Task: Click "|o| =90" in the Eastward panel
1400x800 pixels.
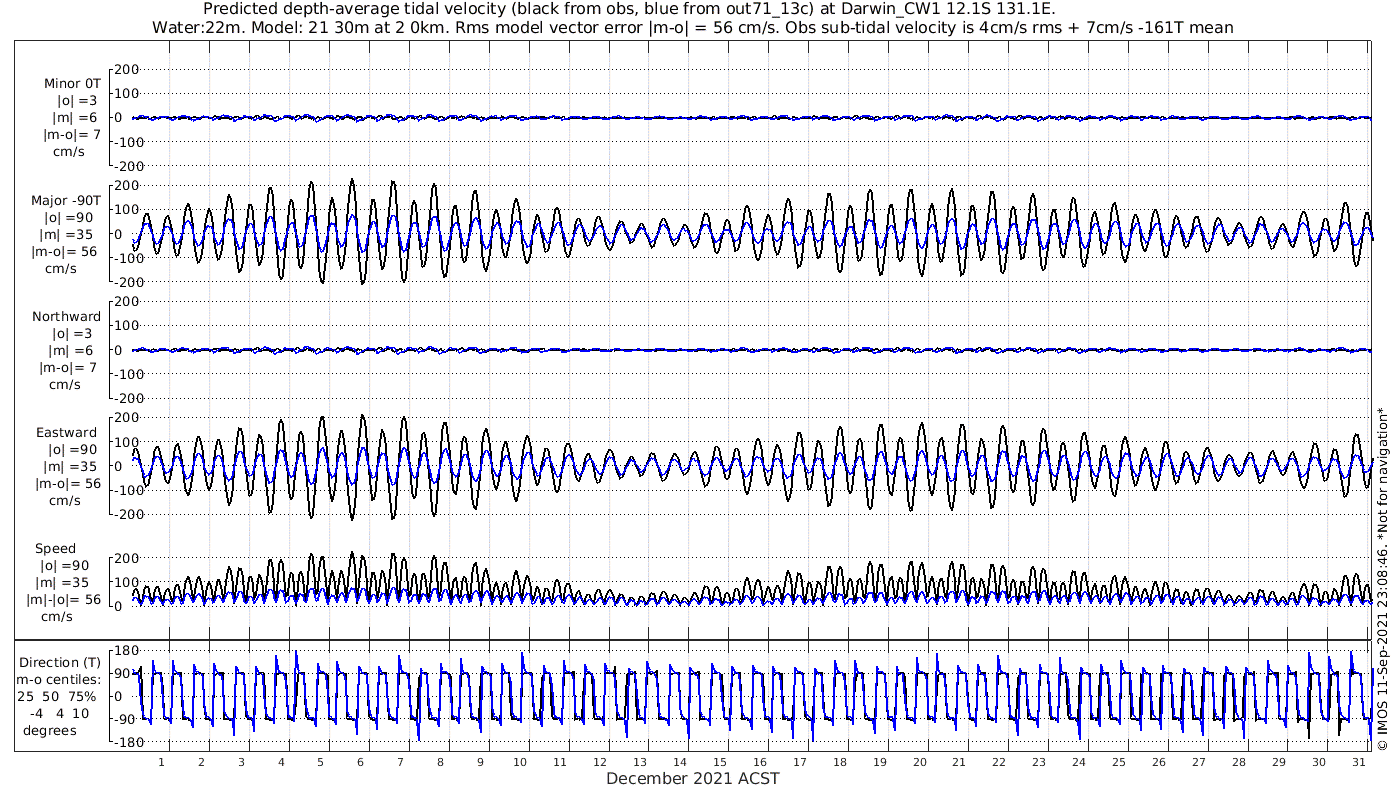Action: [74, 450]
